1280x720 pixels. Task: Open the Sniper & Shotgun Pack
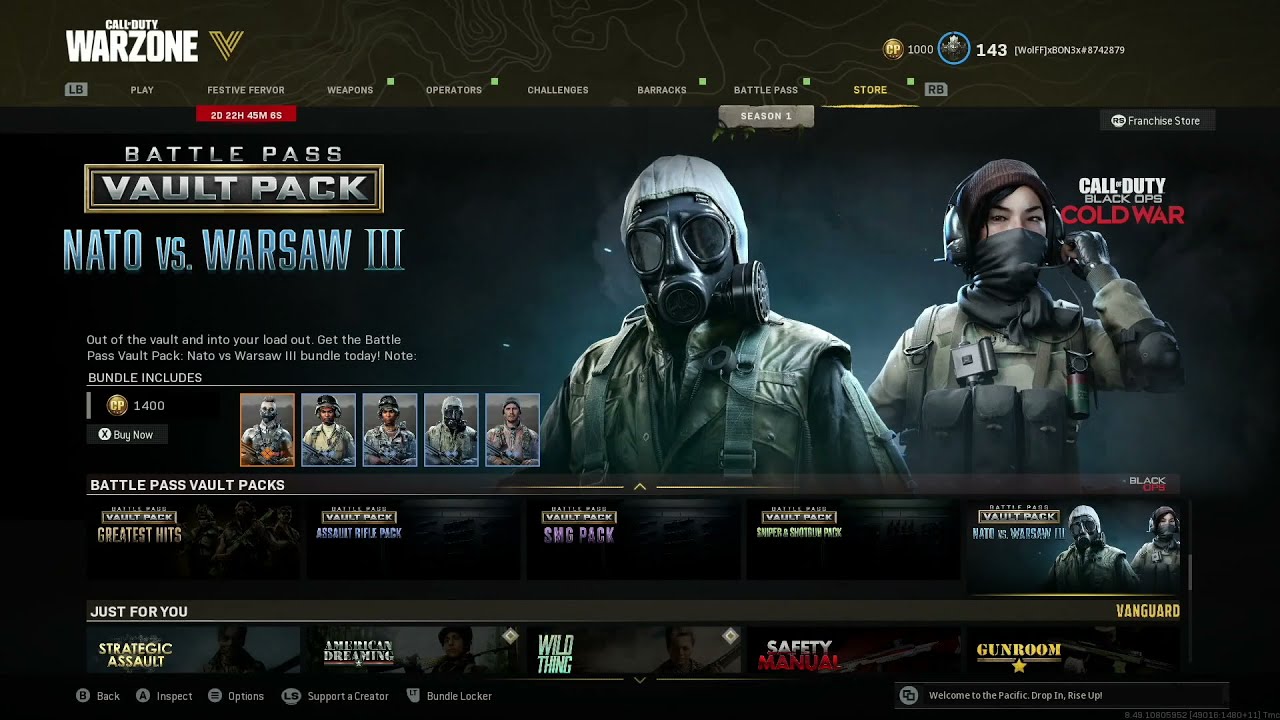853,540
